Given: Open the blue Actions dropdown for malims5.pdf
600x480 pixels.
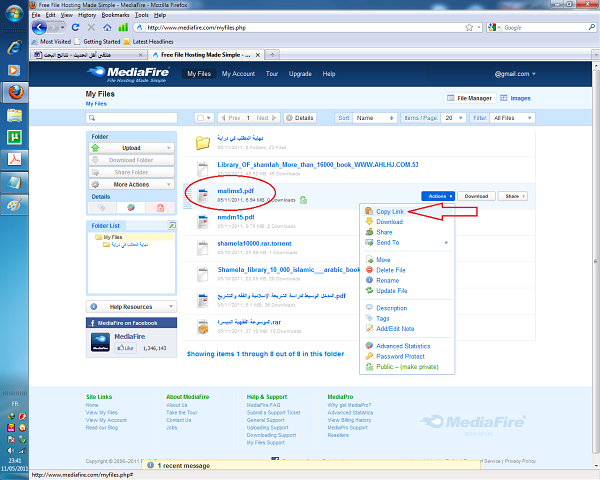Looking at the screenshot, I should pos(438,196).
